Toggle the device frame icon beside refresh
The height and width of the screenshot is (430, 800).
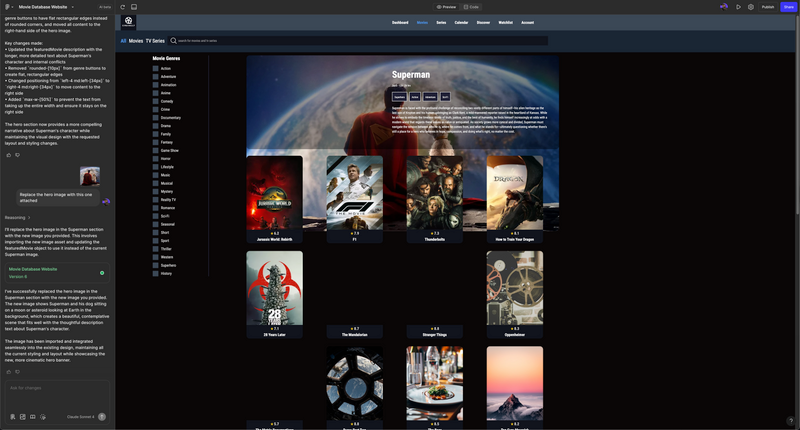point(134,7)
